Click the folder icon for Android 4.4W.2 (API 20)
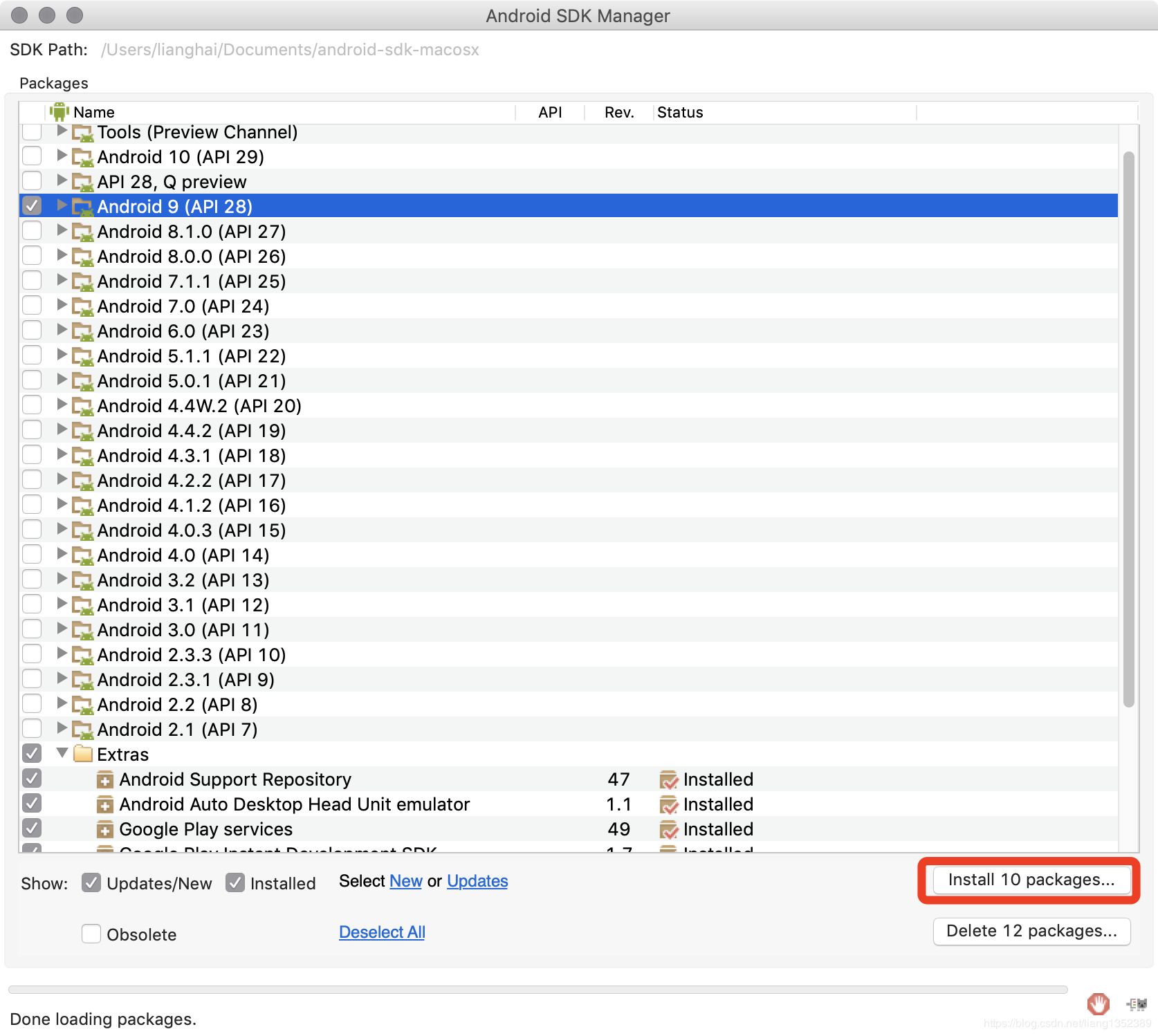1158x1036 pixels. point(83,407)
